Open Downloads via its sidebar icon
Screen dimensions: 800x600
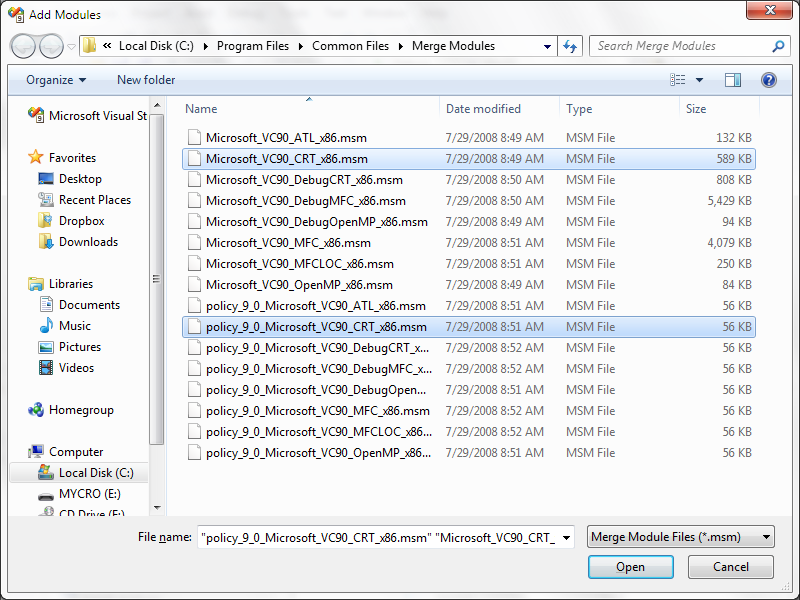coord(47,241)
